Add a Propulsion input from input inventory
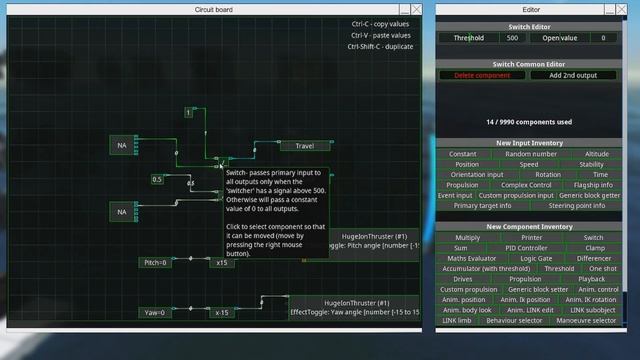Image resolution: width=640 pixels, height=360 pixels. (x=462, y=185)
